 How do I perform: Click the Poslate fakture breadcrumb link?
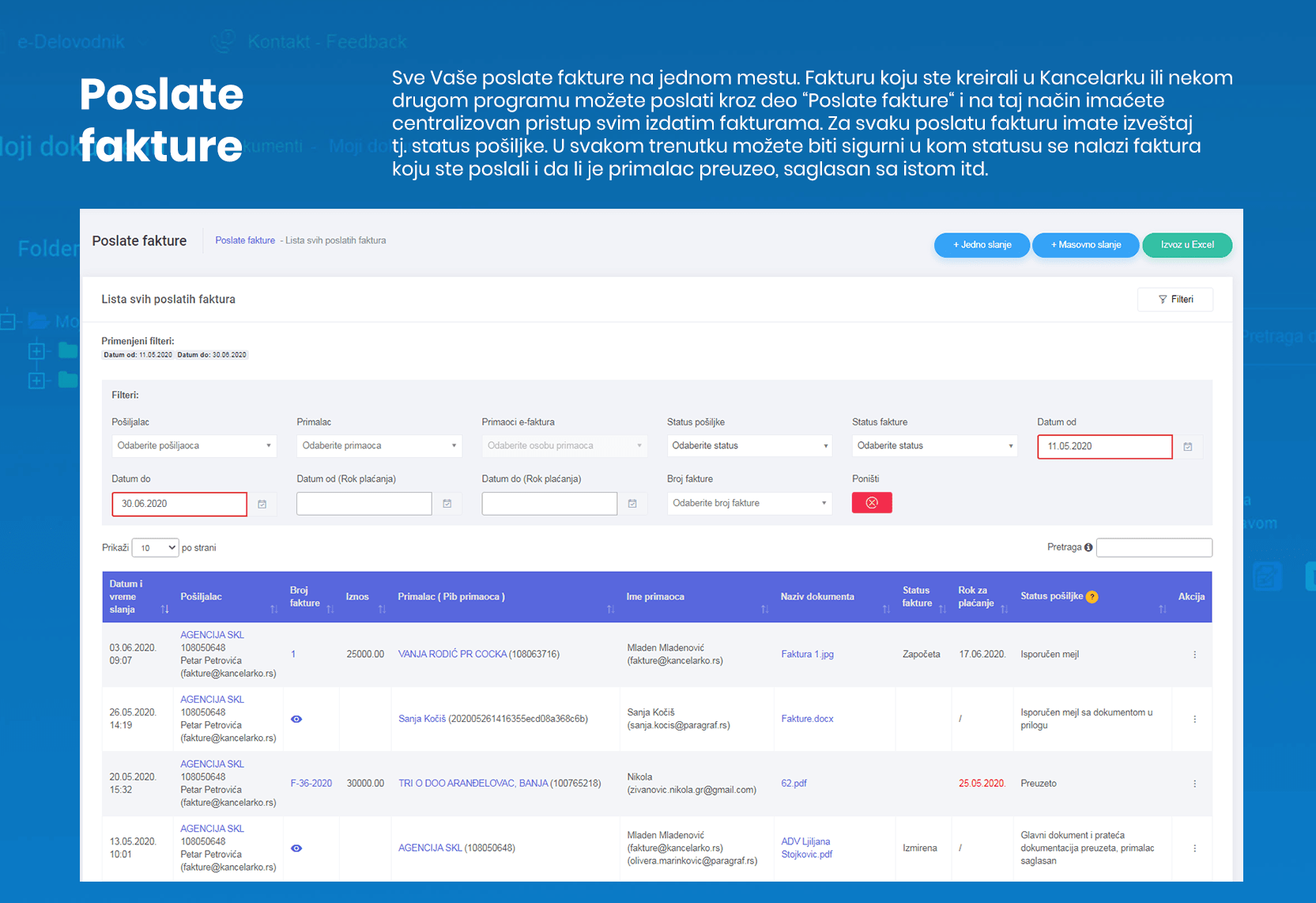tap(245, 240)
